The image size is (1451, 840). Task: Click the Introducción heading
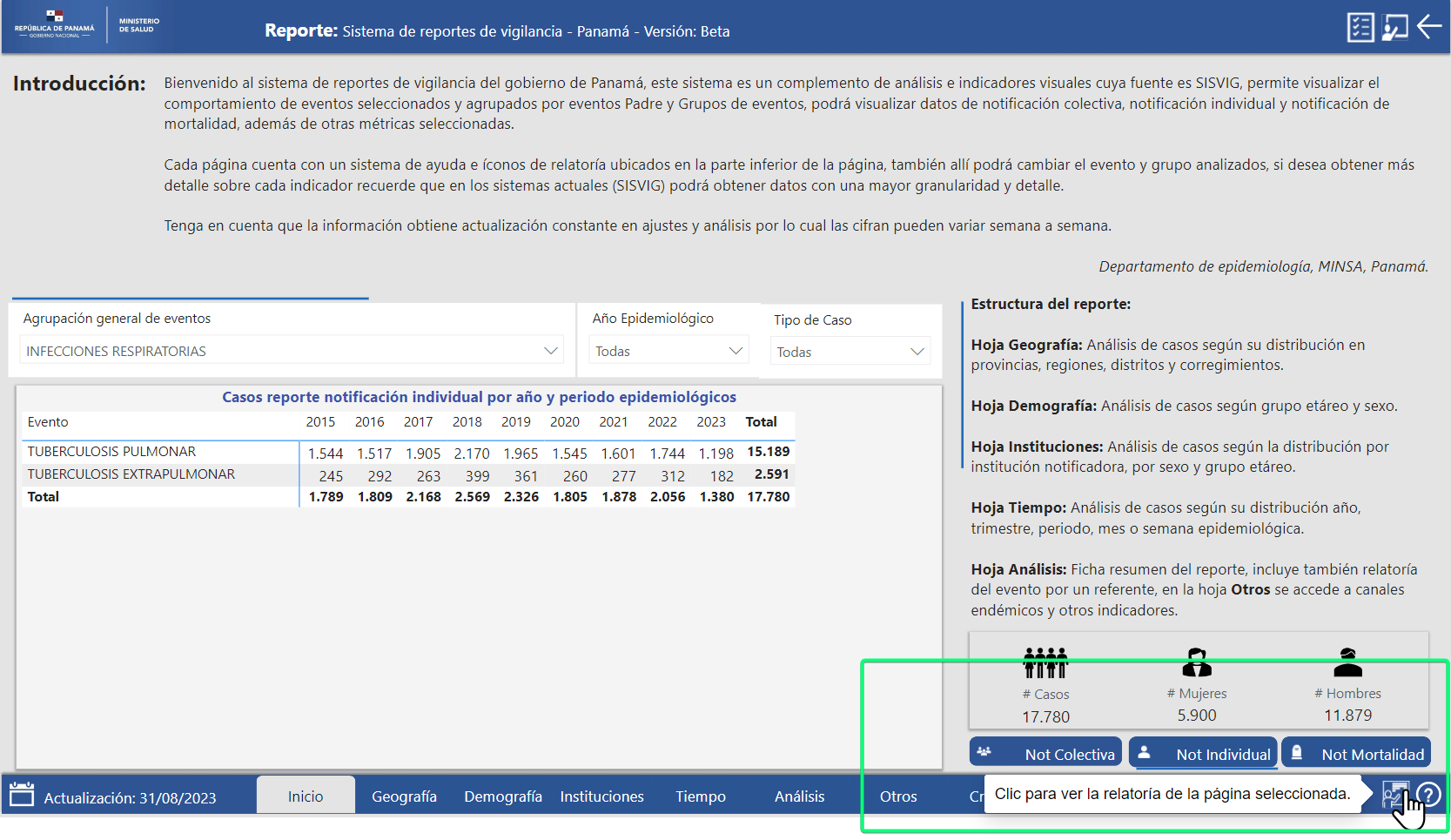79,84
